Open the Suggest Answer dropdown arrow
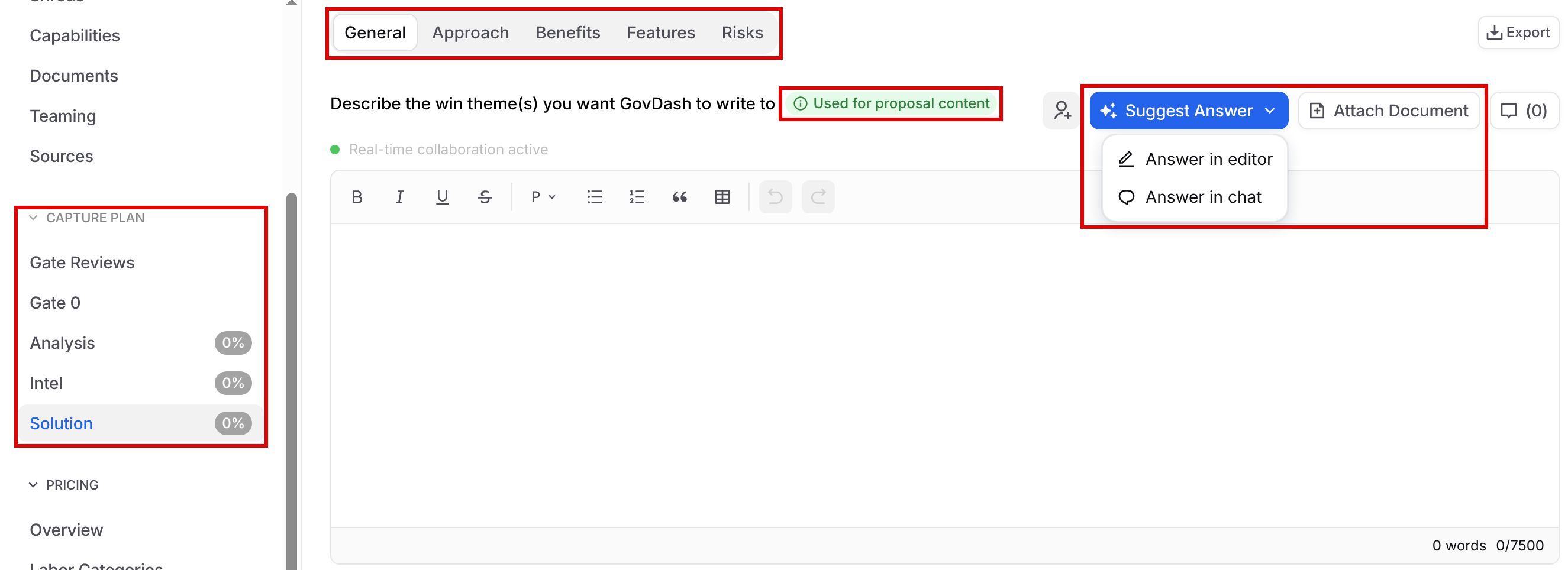The height and width of the screenshot is (570, 1568). tap(1270, 111)
